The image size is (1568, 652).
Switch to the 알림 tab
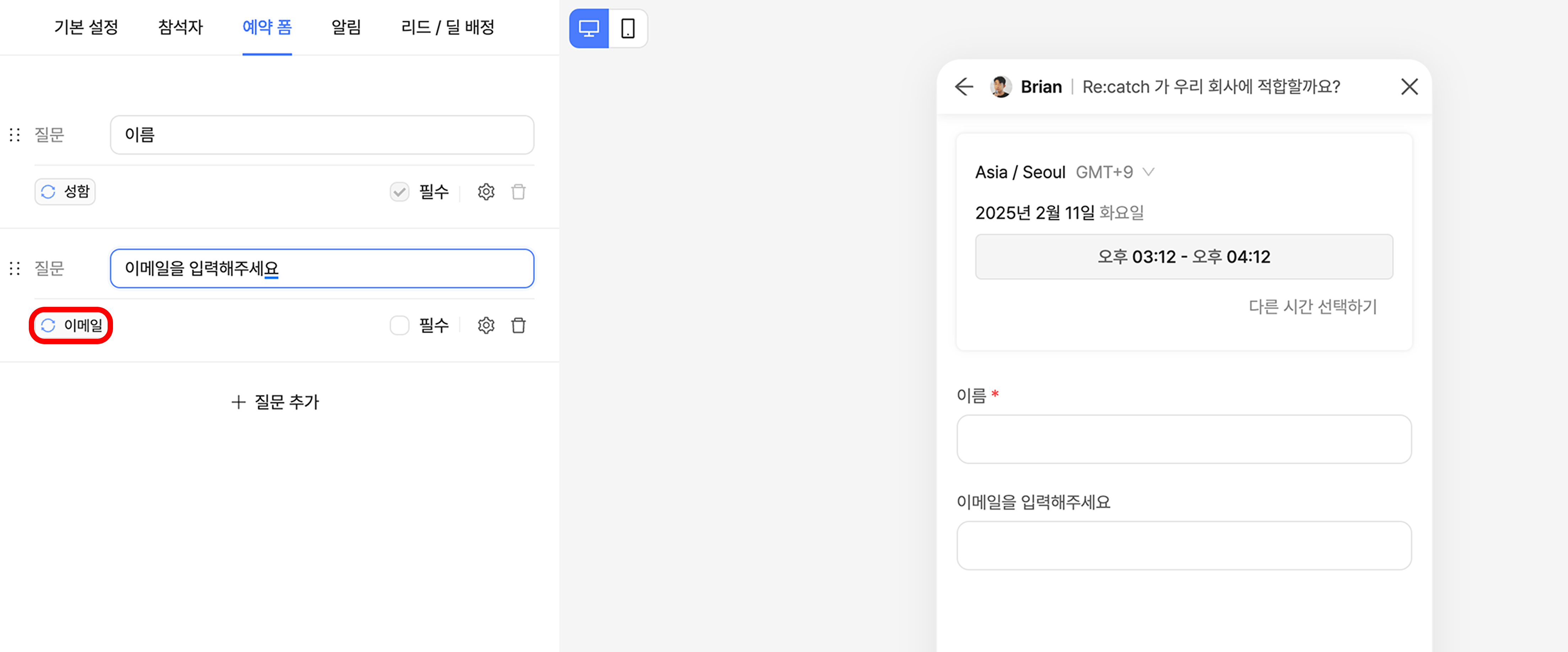point(346,27)
